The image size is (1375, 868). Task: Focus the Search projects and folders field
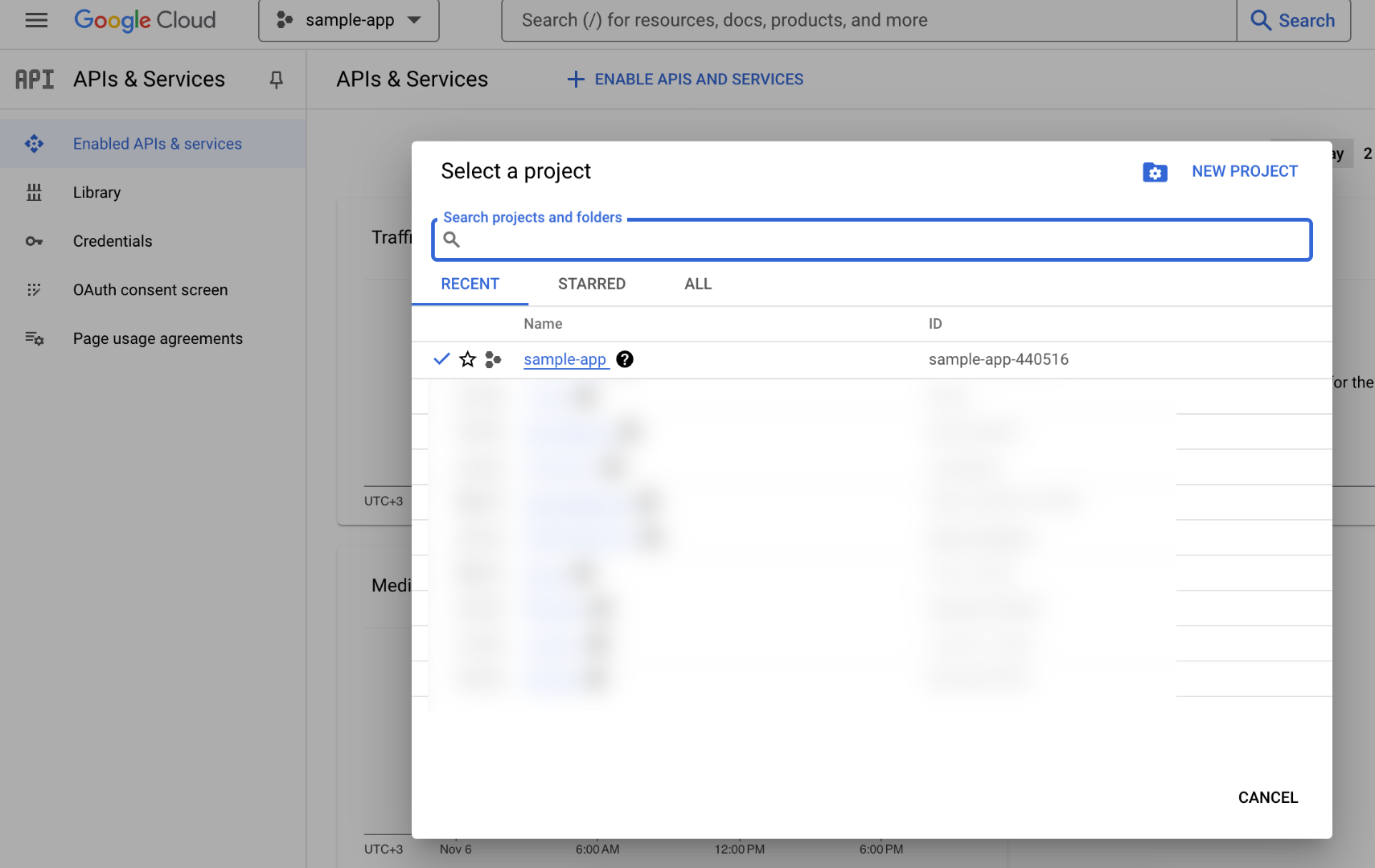(872, 240)
